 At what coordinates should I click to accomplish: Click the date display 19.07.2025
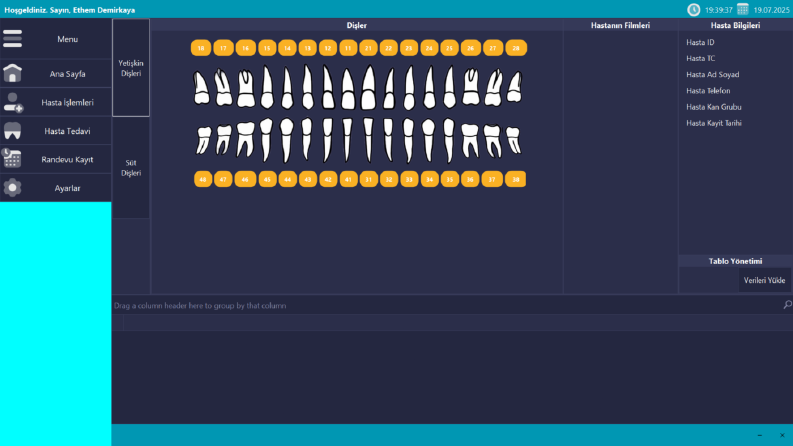[771, 10]
